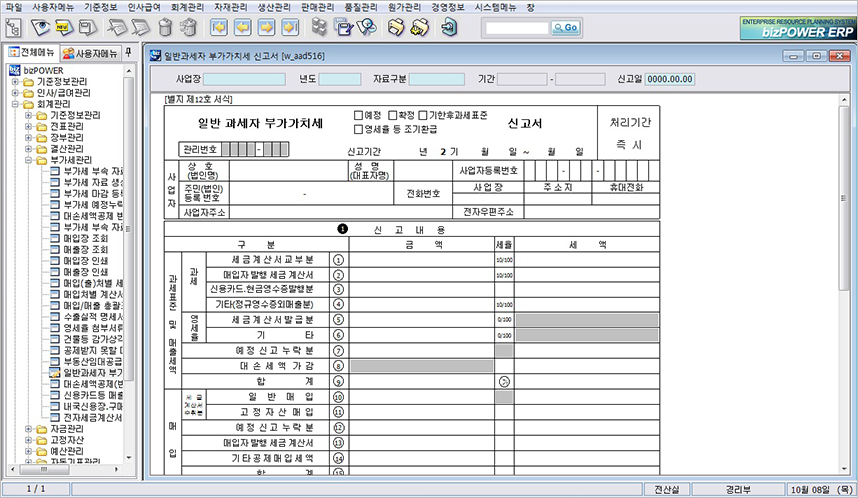Open 수출실적 명세서 tree item

(94, 317)
